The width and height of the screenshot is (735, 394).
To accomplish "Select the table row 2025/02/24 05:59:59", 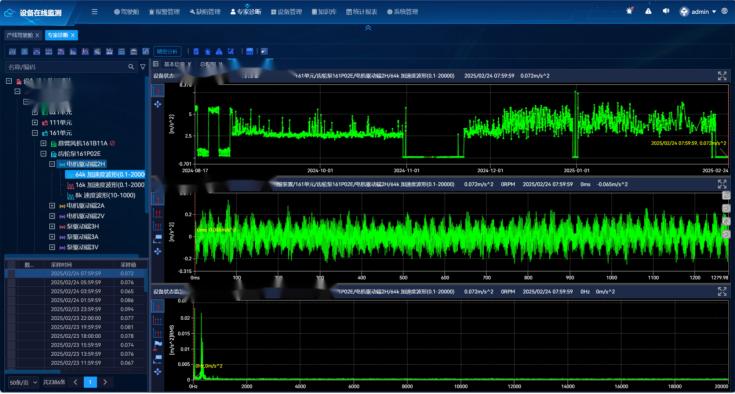I will pos(76,282).
